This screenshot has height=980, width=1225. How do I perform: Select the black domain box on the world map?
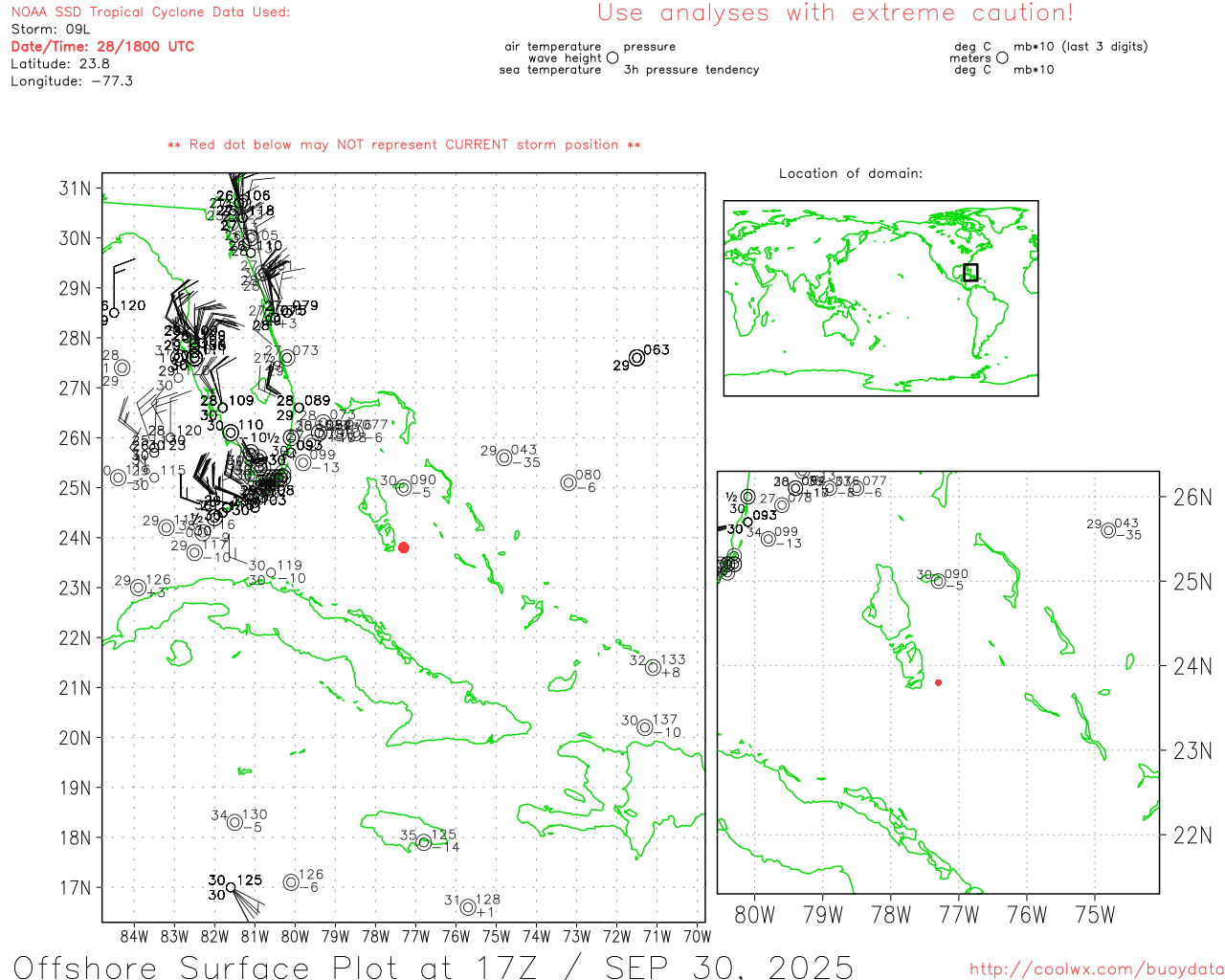click(970, 272)
